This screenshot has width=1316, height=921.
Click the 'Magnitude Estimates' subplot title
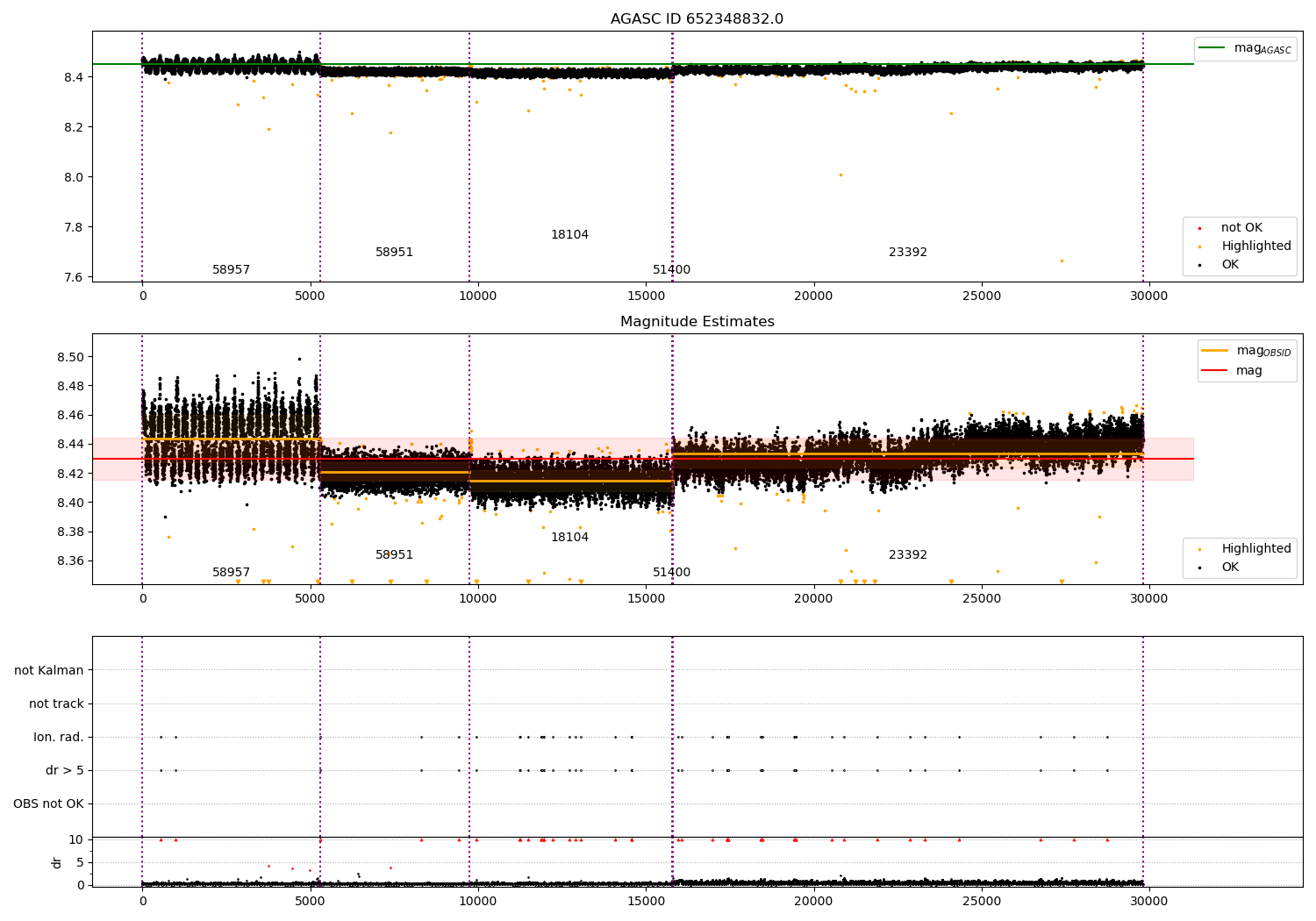[x=697, y=322]
